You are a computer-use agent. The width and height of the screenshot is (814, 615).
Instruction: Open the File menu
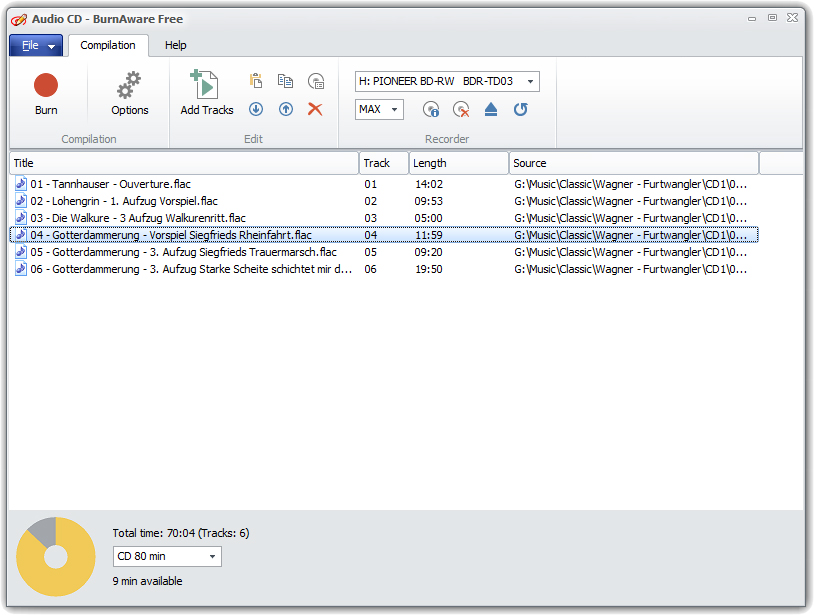36,45
